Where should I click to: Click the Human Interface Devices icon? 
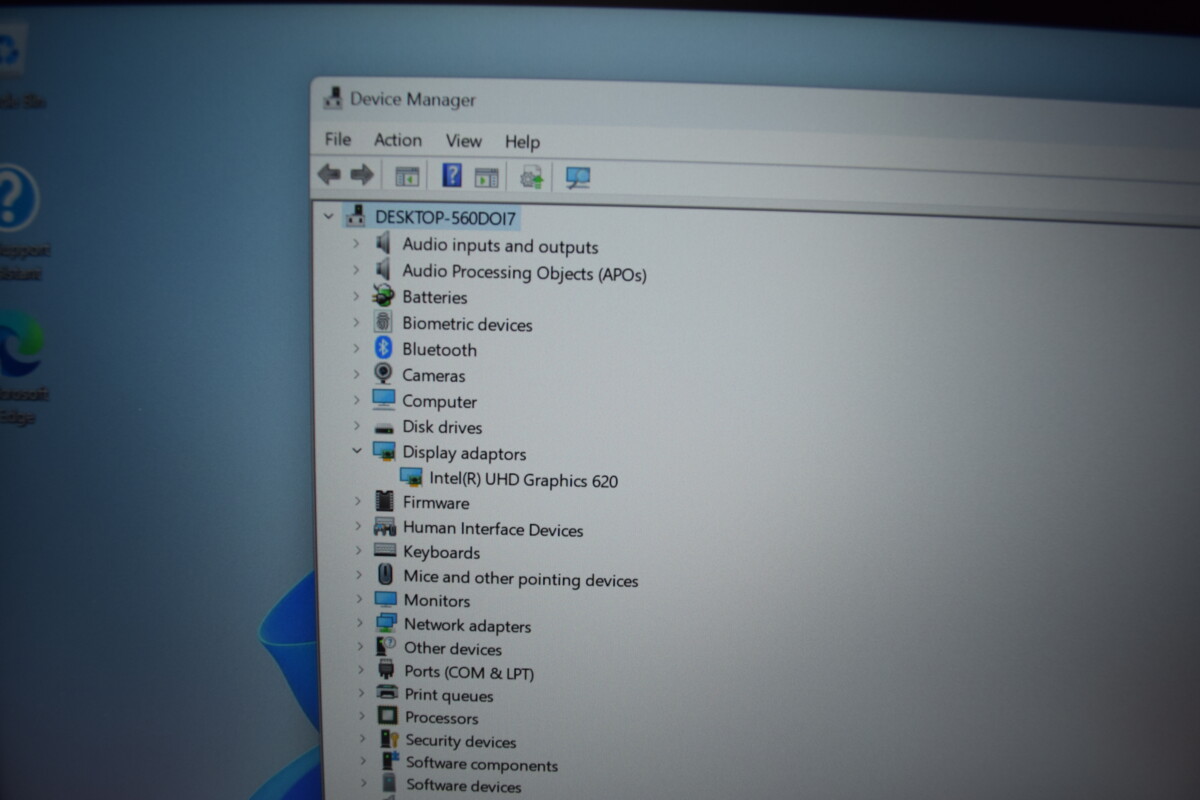coord(385,527)
